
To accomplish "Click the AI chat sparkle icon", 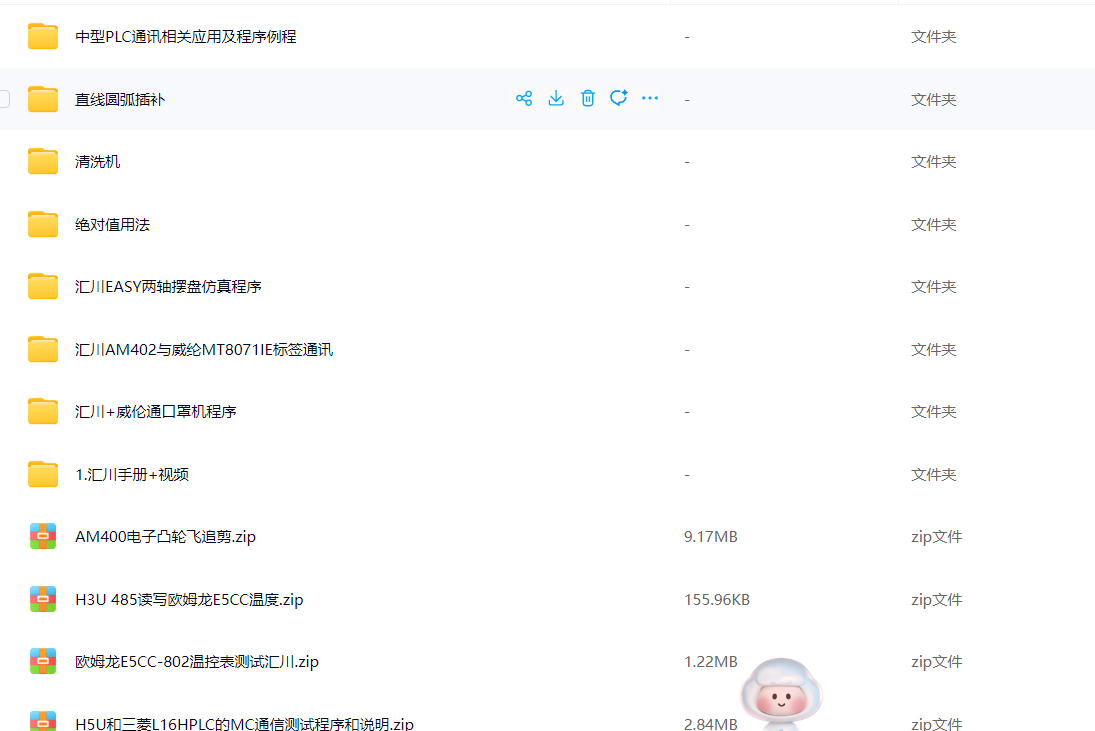I will 619,98.
